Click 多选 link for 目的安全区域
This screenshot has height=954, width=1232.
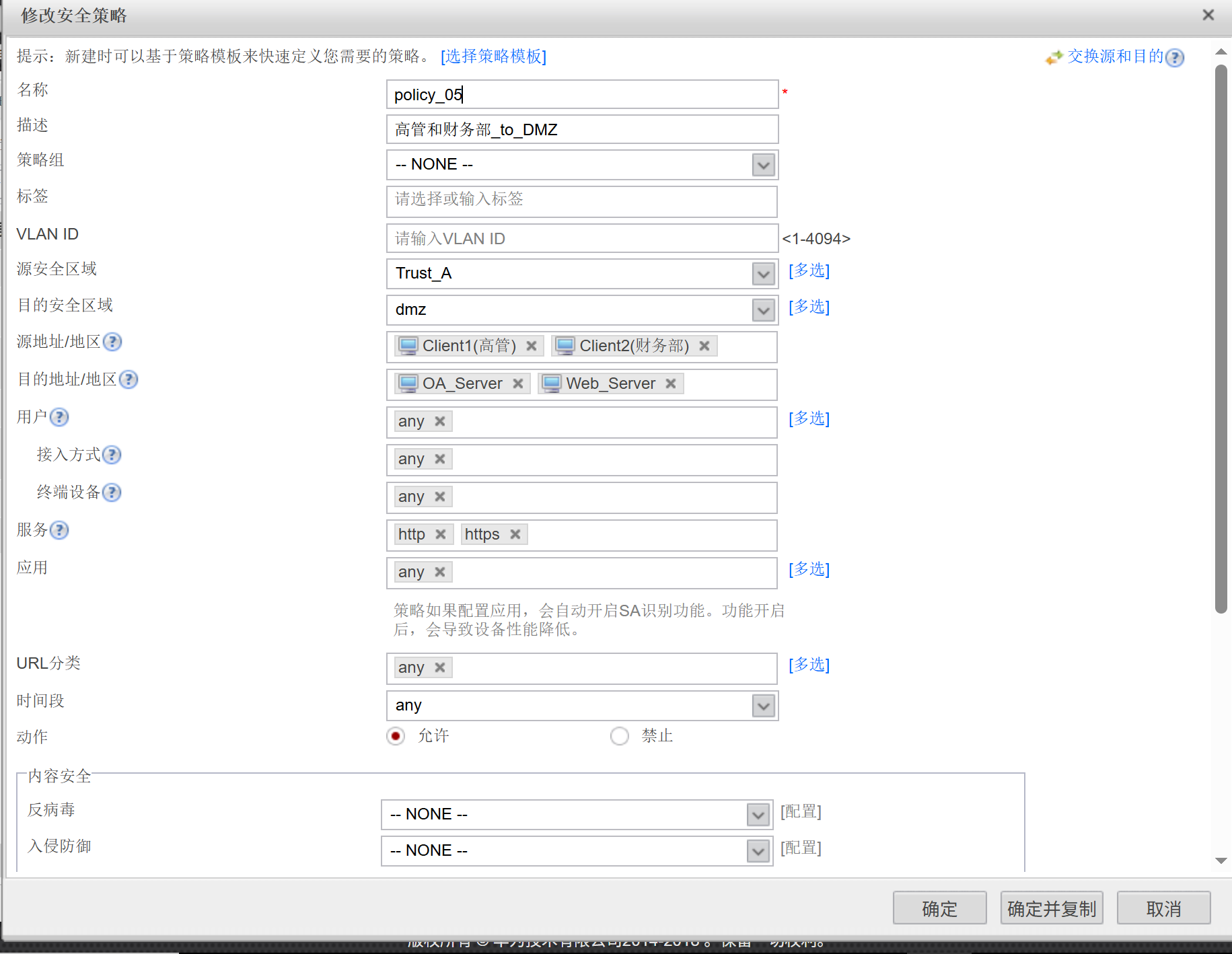(x=809, y=307)
